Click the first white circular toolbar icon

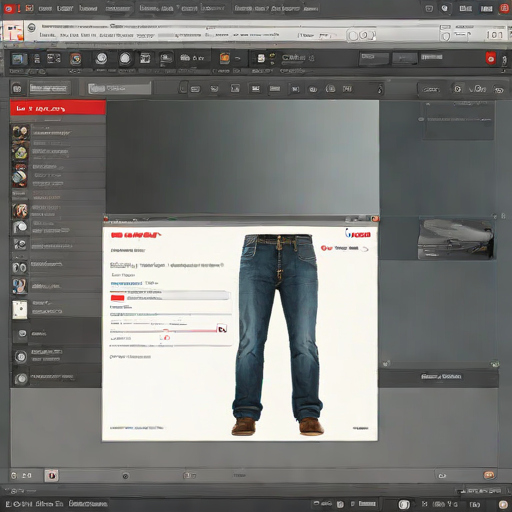click(x=101, y=59)
